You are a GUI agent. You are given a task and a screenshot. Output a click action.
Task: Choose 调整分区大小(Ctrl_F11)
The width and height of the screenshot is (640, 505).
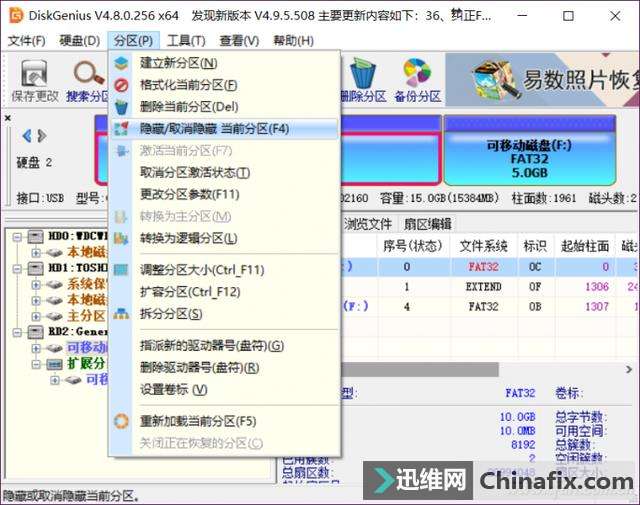pos(224,270)
